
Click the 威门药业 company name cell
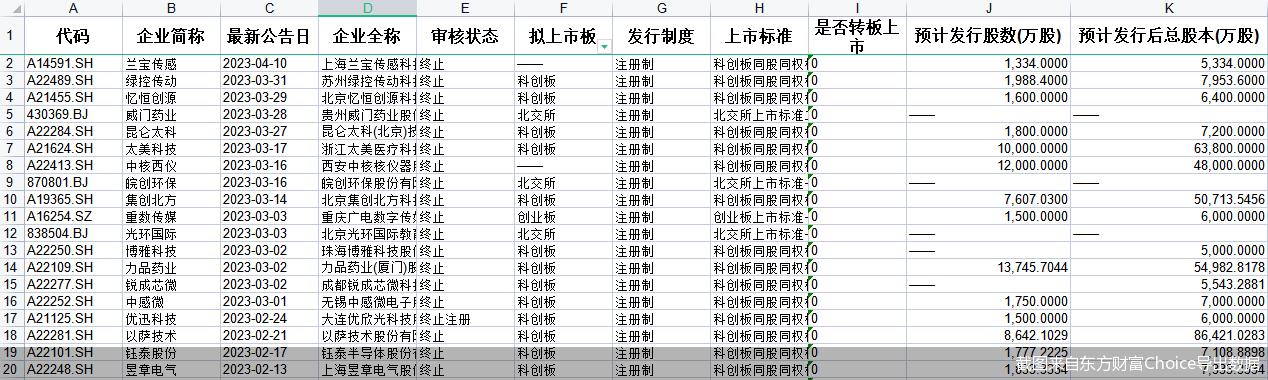click(170, 115)
